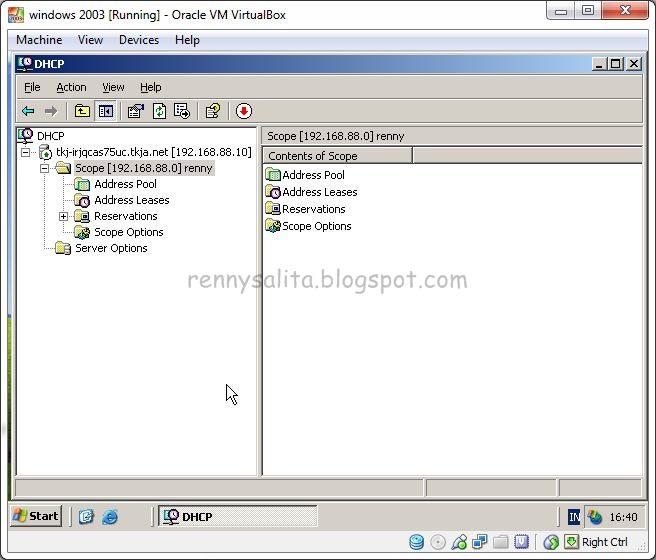Open the DHCP File menu

pos(32,87)
